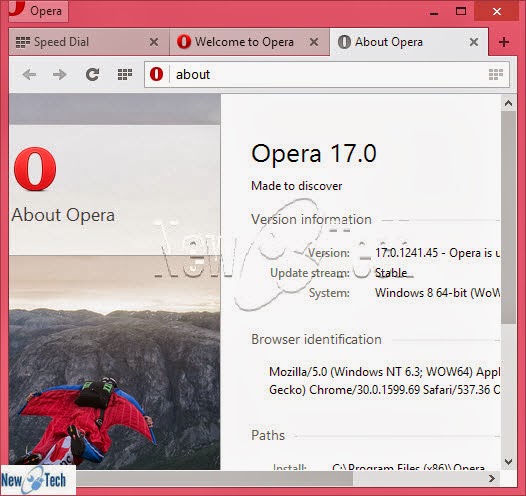Close the About Opera tab
Screen dimensions: 526x496
tap(474, 42)
